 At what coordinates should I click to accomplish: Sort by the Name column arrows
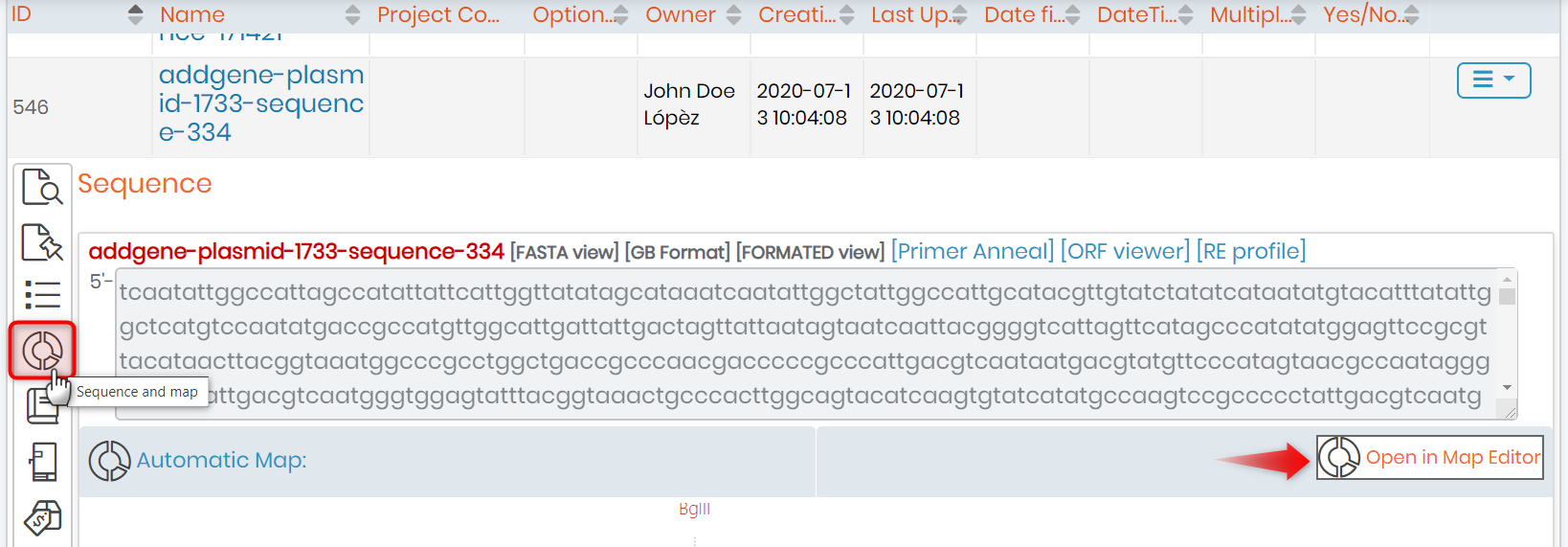point(352,14)
